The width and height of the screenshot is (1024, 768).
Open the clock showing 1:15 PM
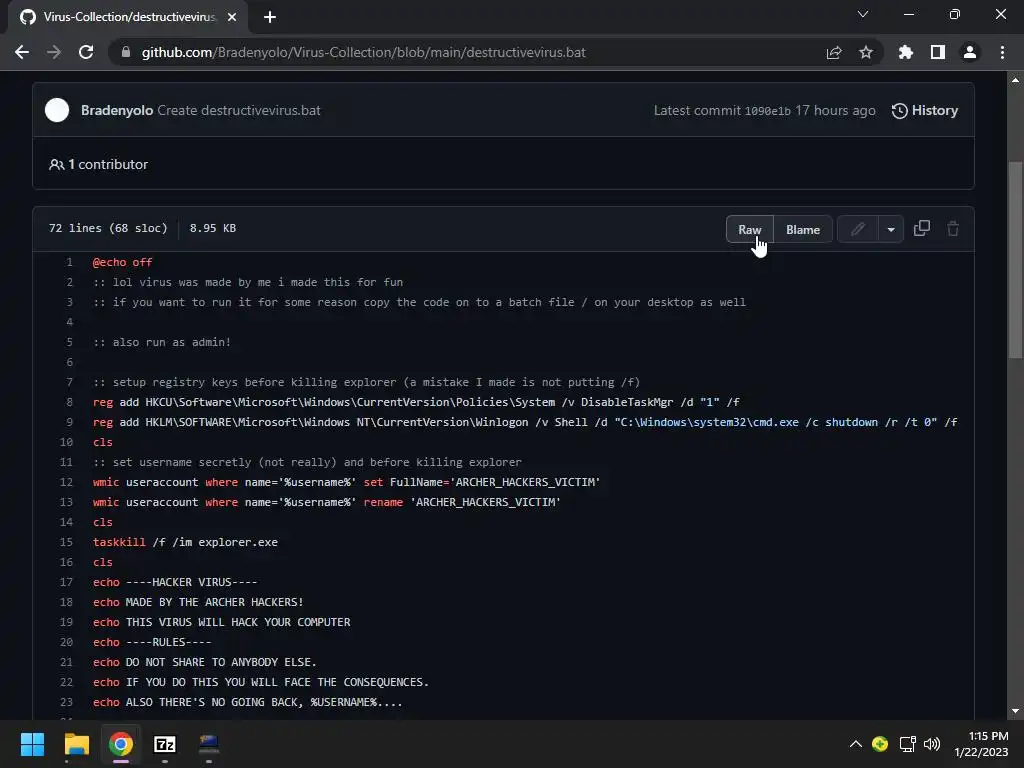982,744
